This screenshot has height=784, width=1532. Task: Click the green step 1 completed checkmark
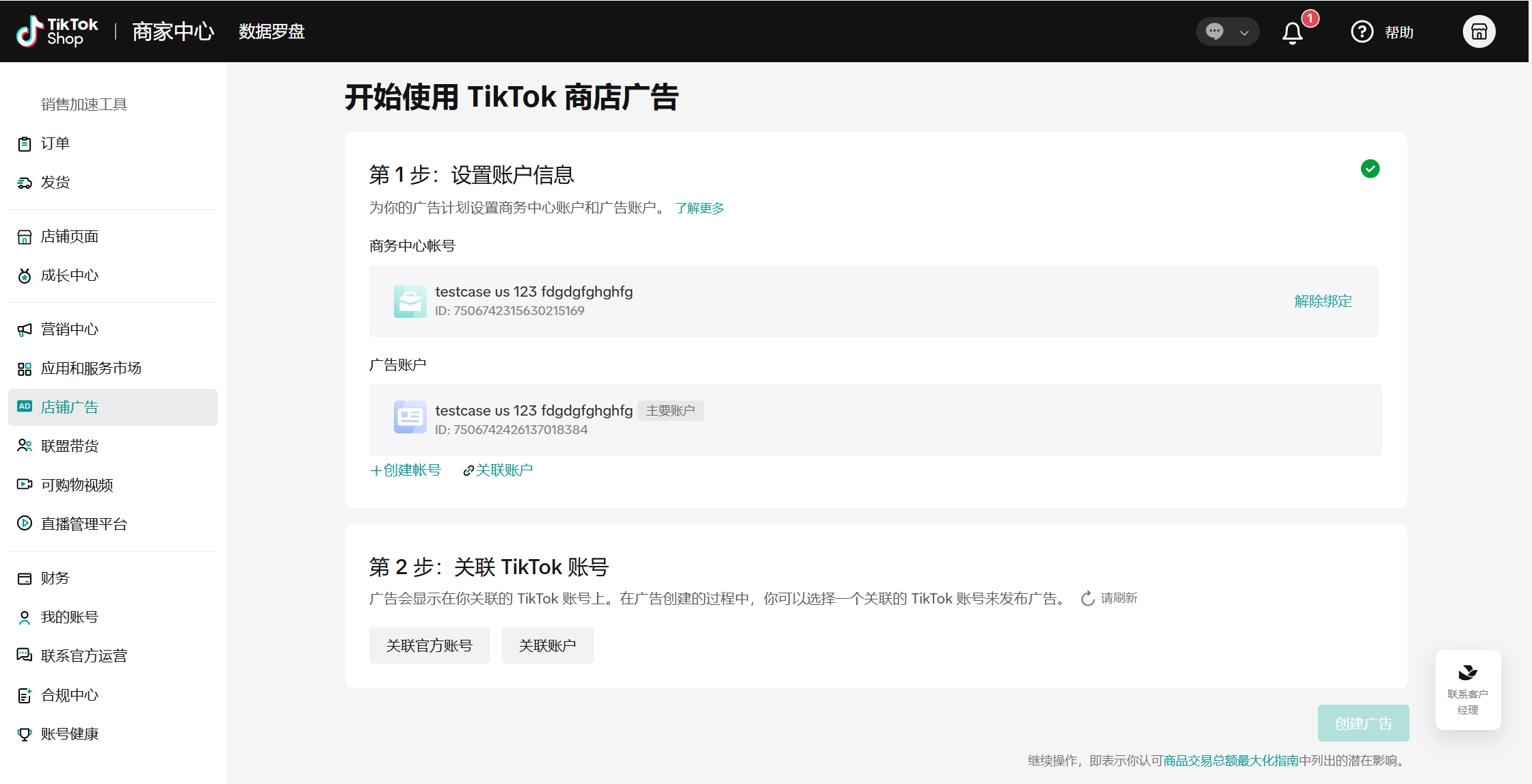(x=1370, y=169)
